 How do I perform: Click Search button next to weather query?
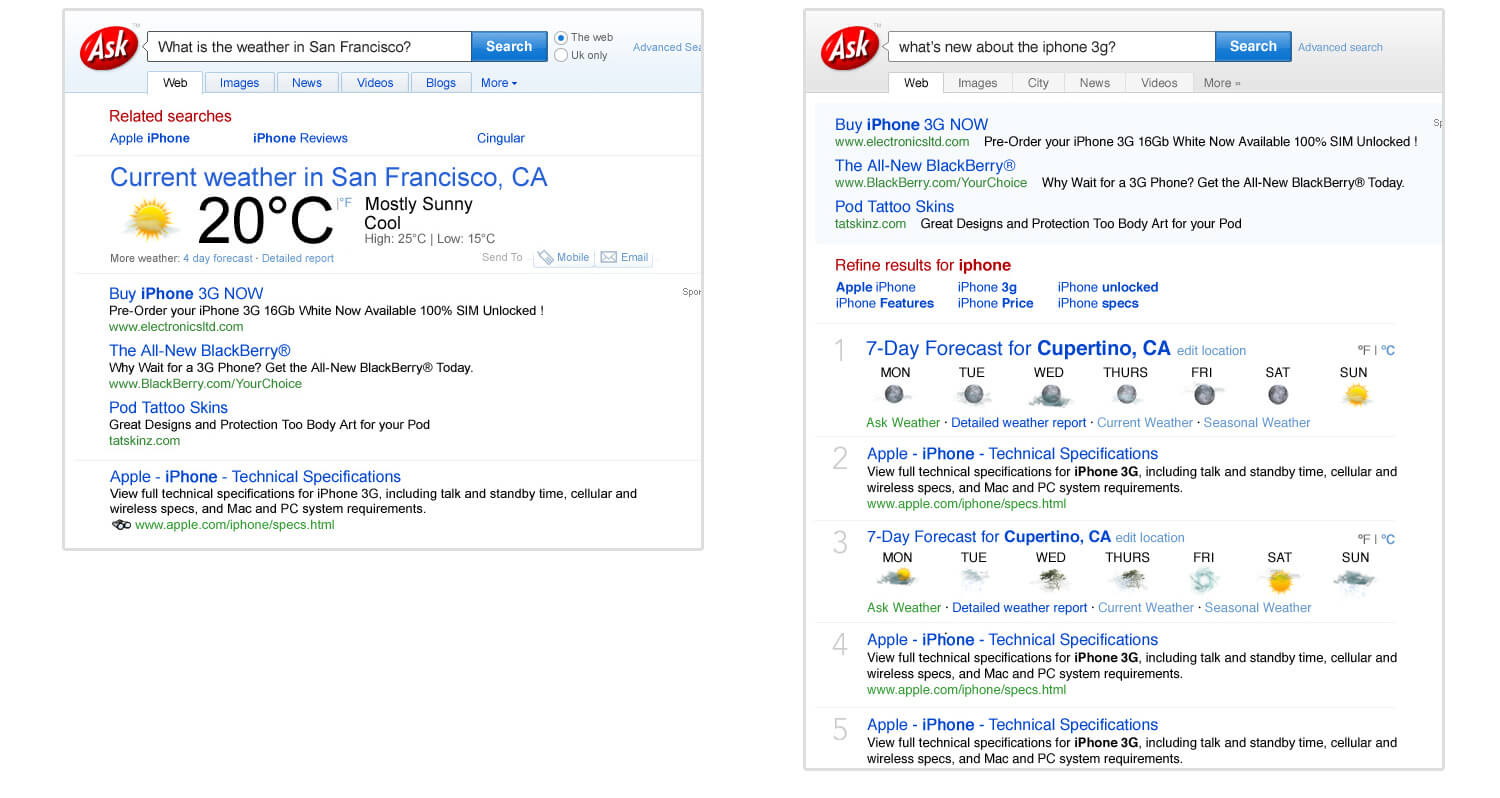coord(509,46)
